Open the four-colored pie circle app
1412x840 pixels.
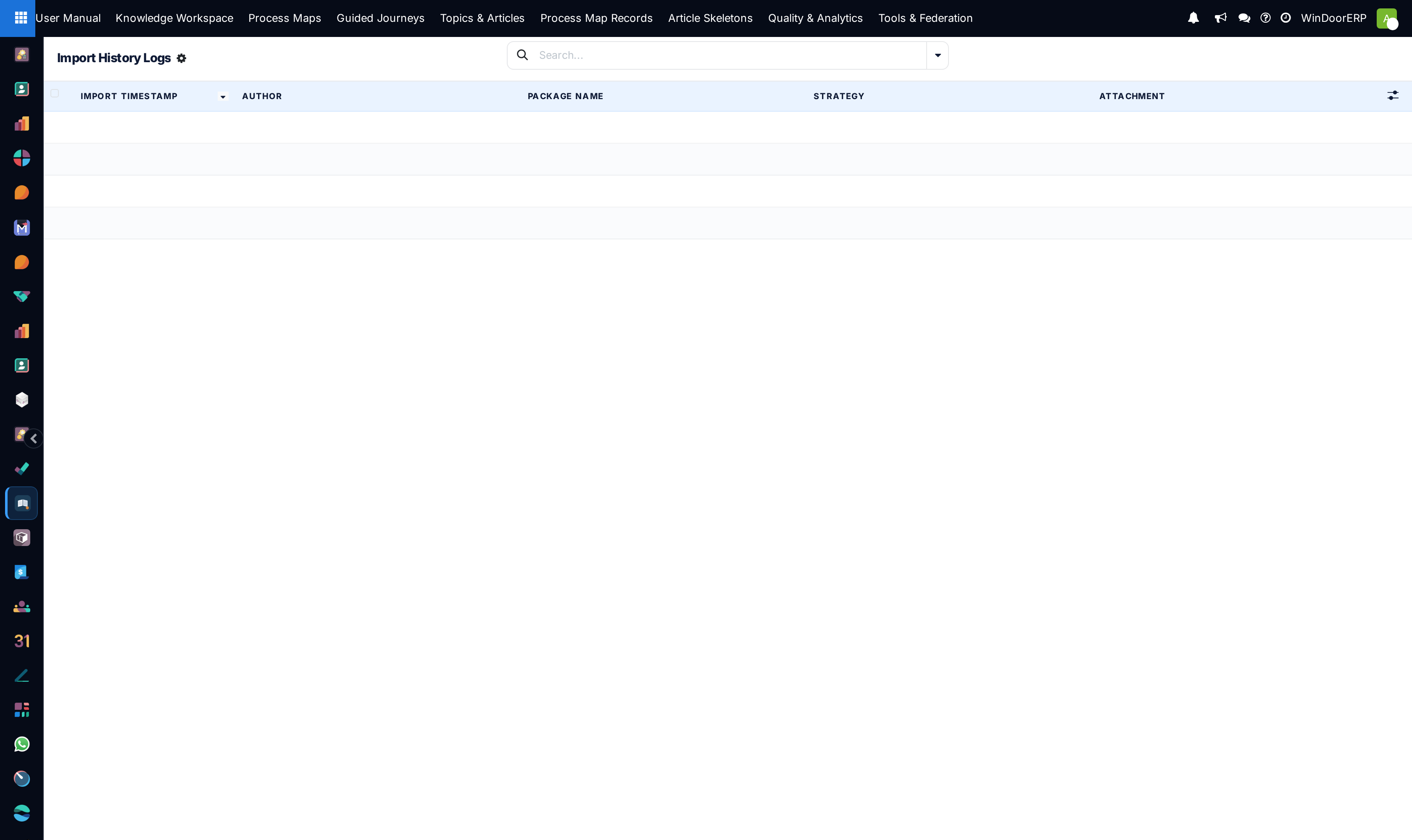[21, 158]
